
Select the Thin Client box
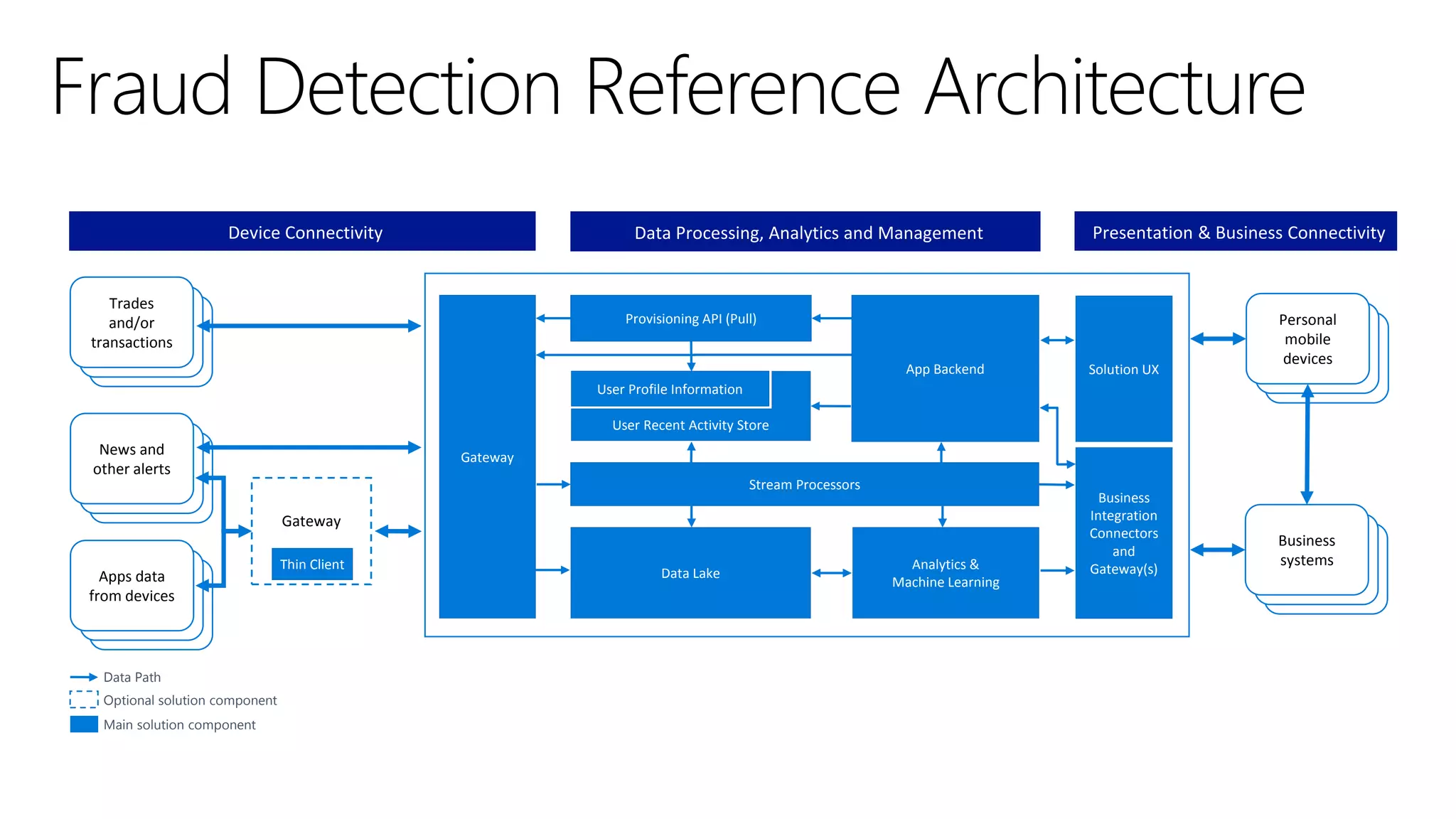click(x=311, y=564)
